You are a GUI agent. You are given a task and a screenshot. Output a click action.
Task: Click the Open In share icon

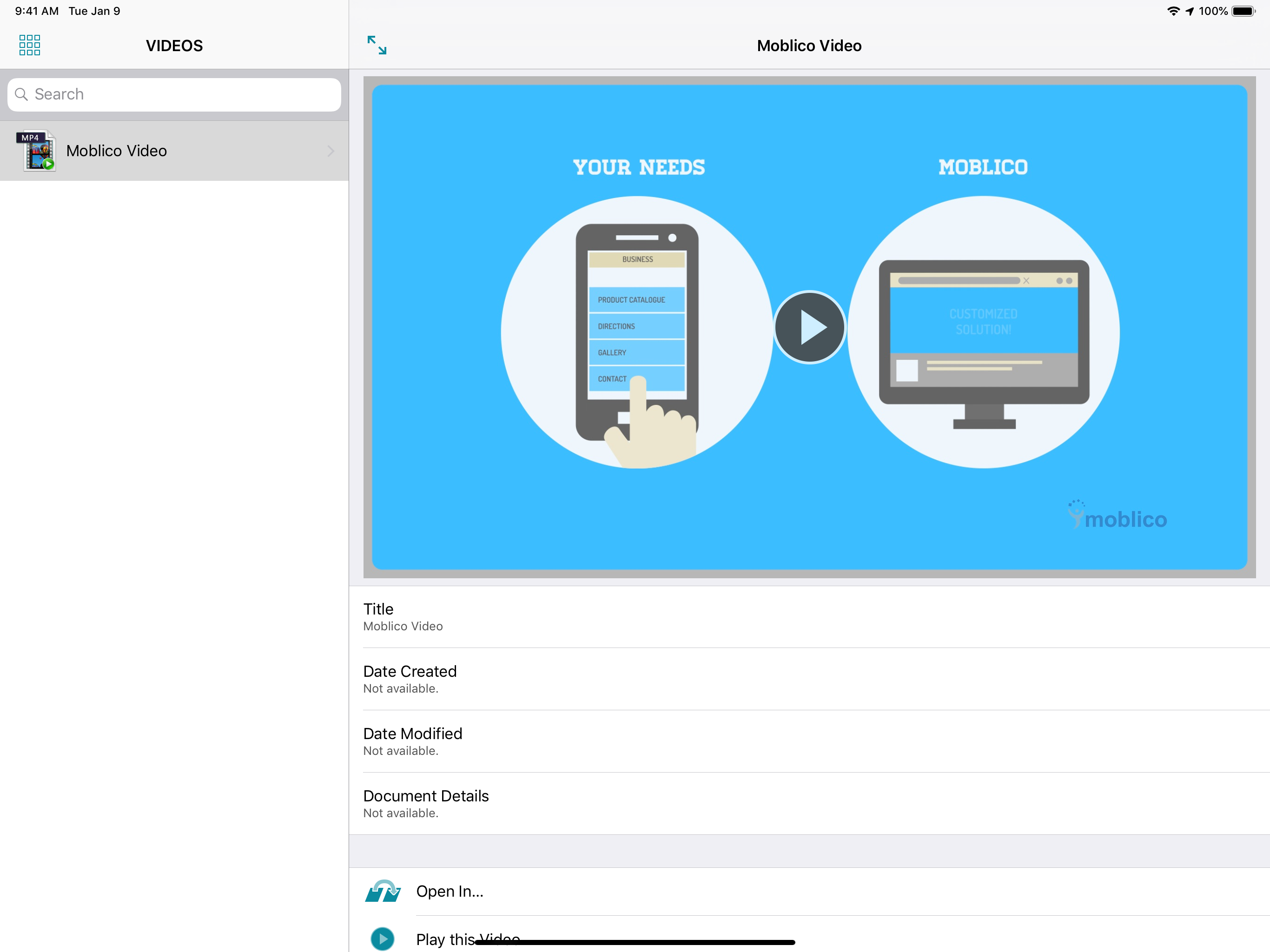point(383,891)
